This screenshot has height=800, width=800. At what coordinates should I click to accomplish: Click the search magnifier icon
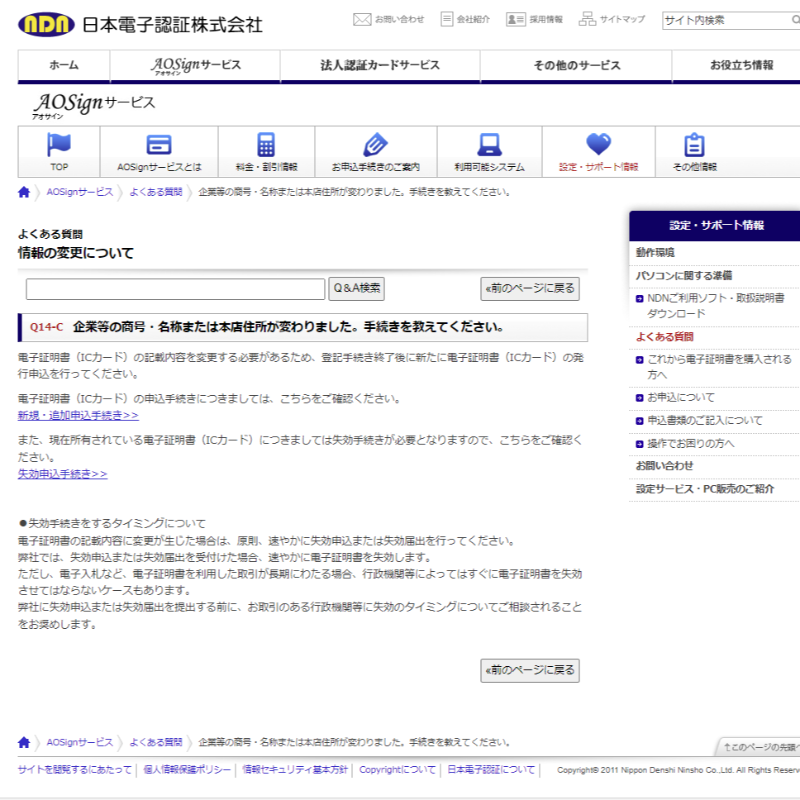pyautogui.click(x=795, y=20)
